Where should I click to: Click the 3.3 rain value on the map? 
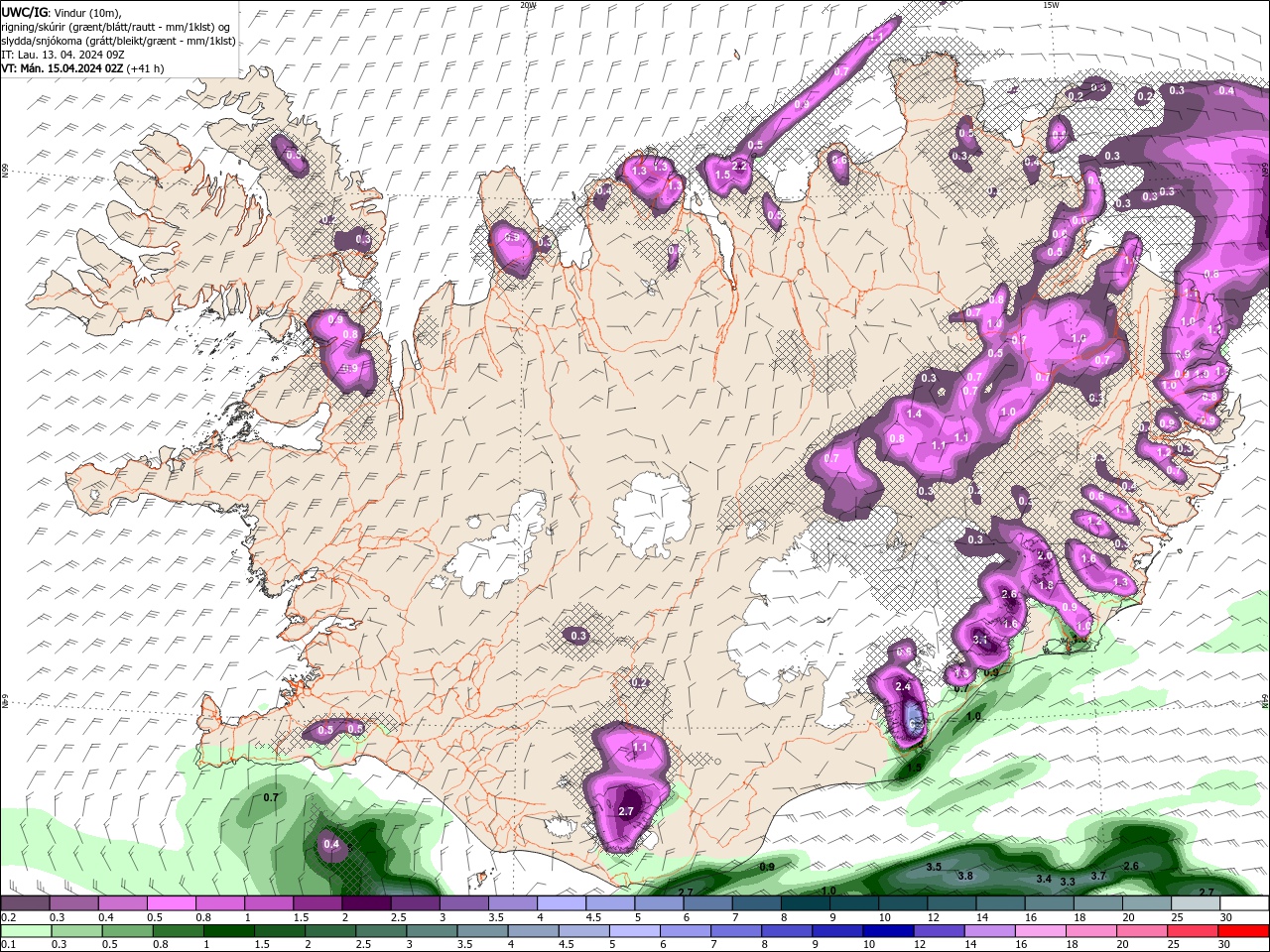1068,882
